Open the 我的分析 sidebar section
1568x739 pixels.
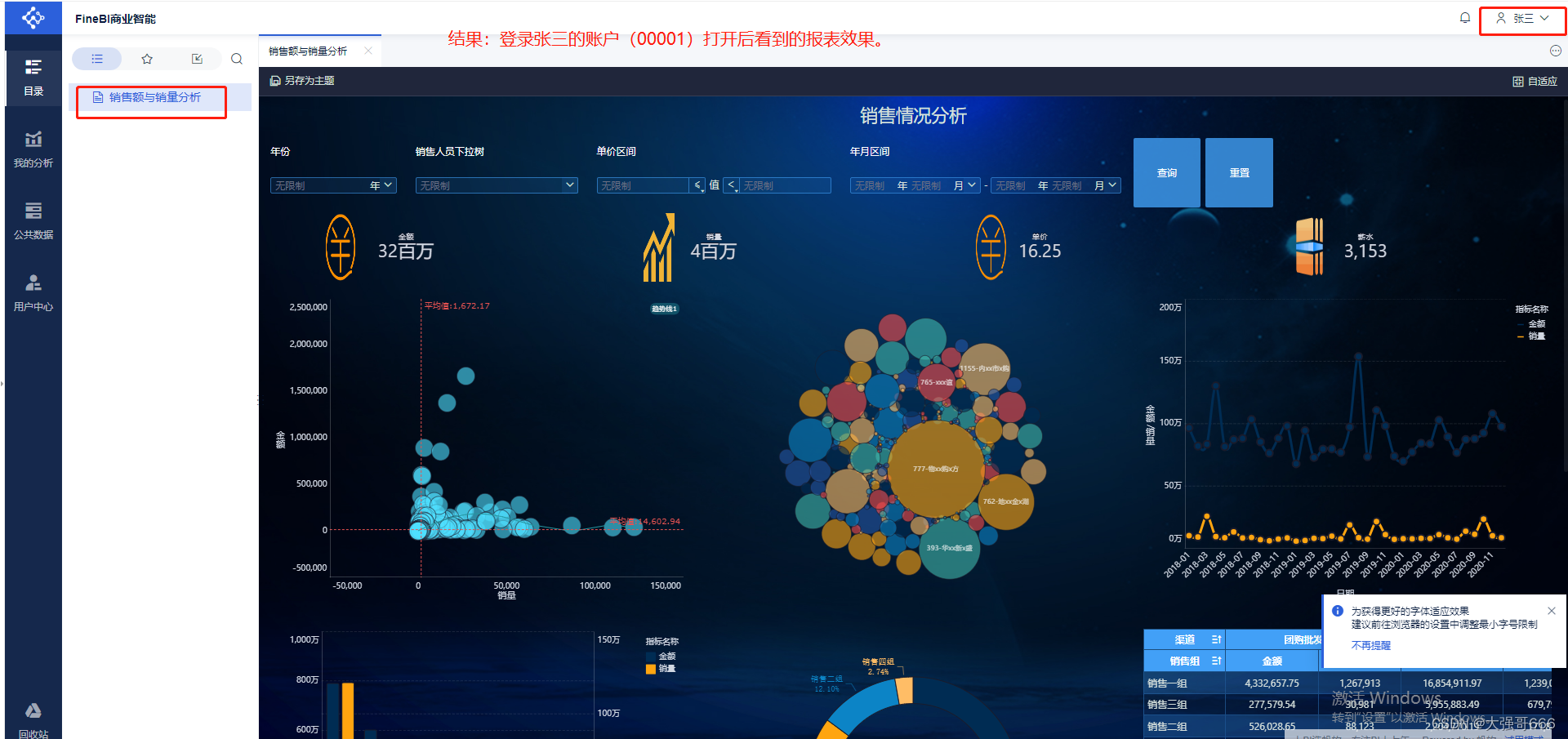[x=33, y=149]
